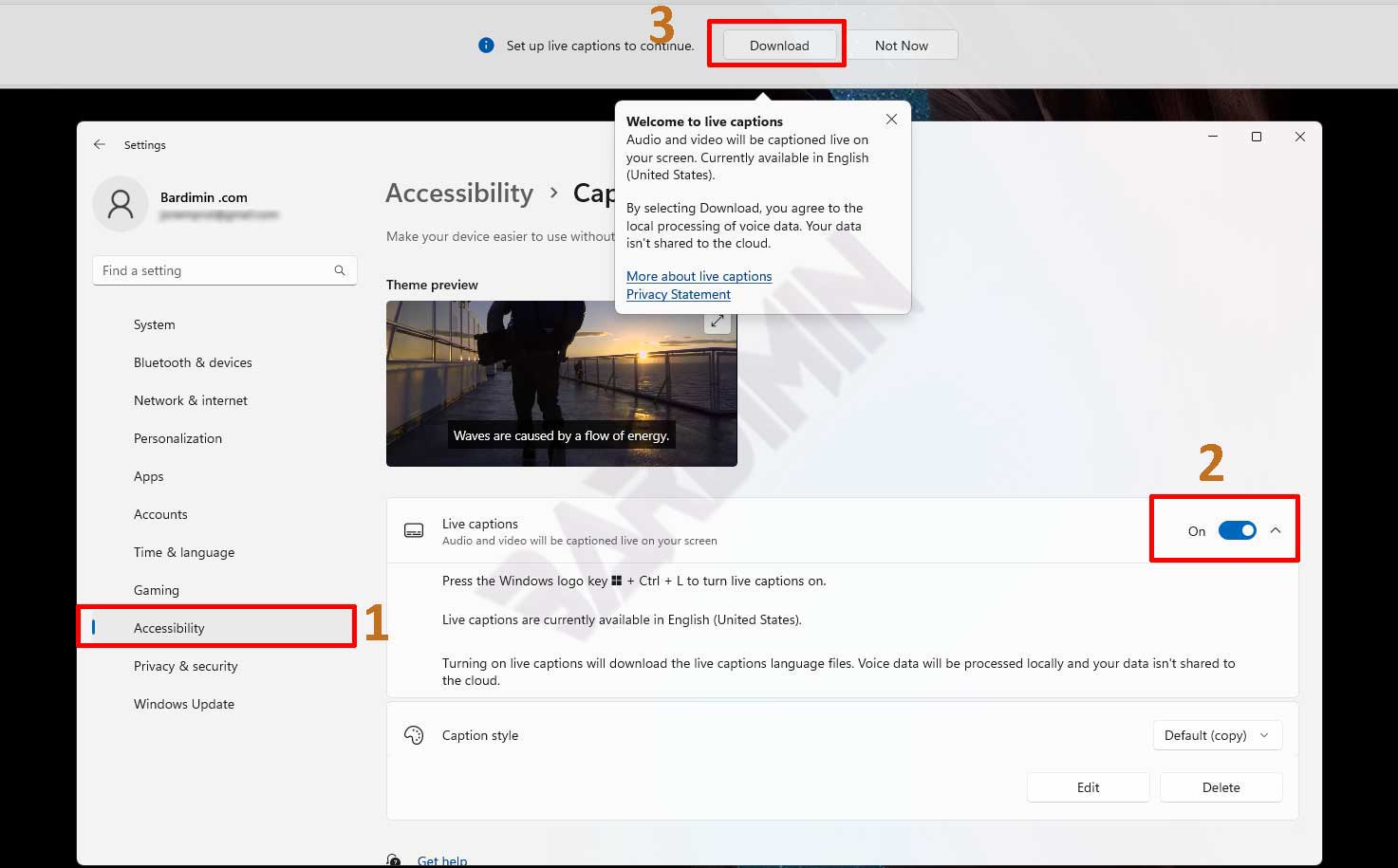Click the Find a setting search box
Viewport: 1398px width, 868px height.
point(214,270)
